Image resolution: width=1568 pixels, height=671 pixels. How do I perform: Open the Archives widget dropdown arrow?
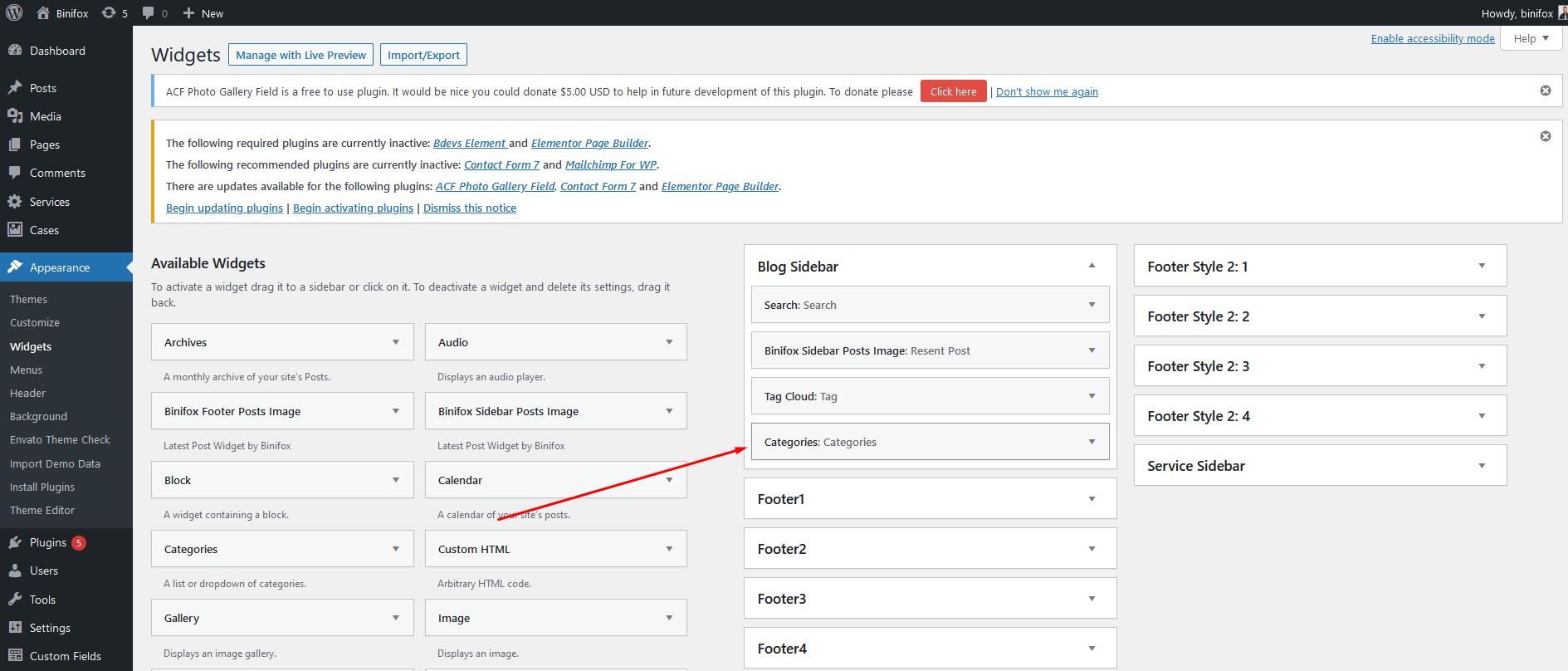pos(396,342)
